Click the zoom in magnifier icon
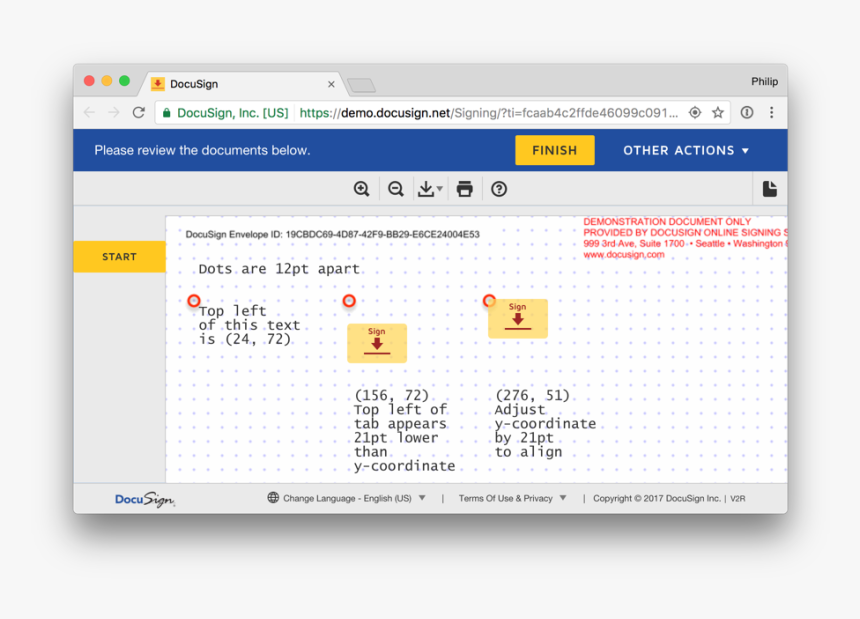Viewport: 860px width, 619px height. (361, 189)
